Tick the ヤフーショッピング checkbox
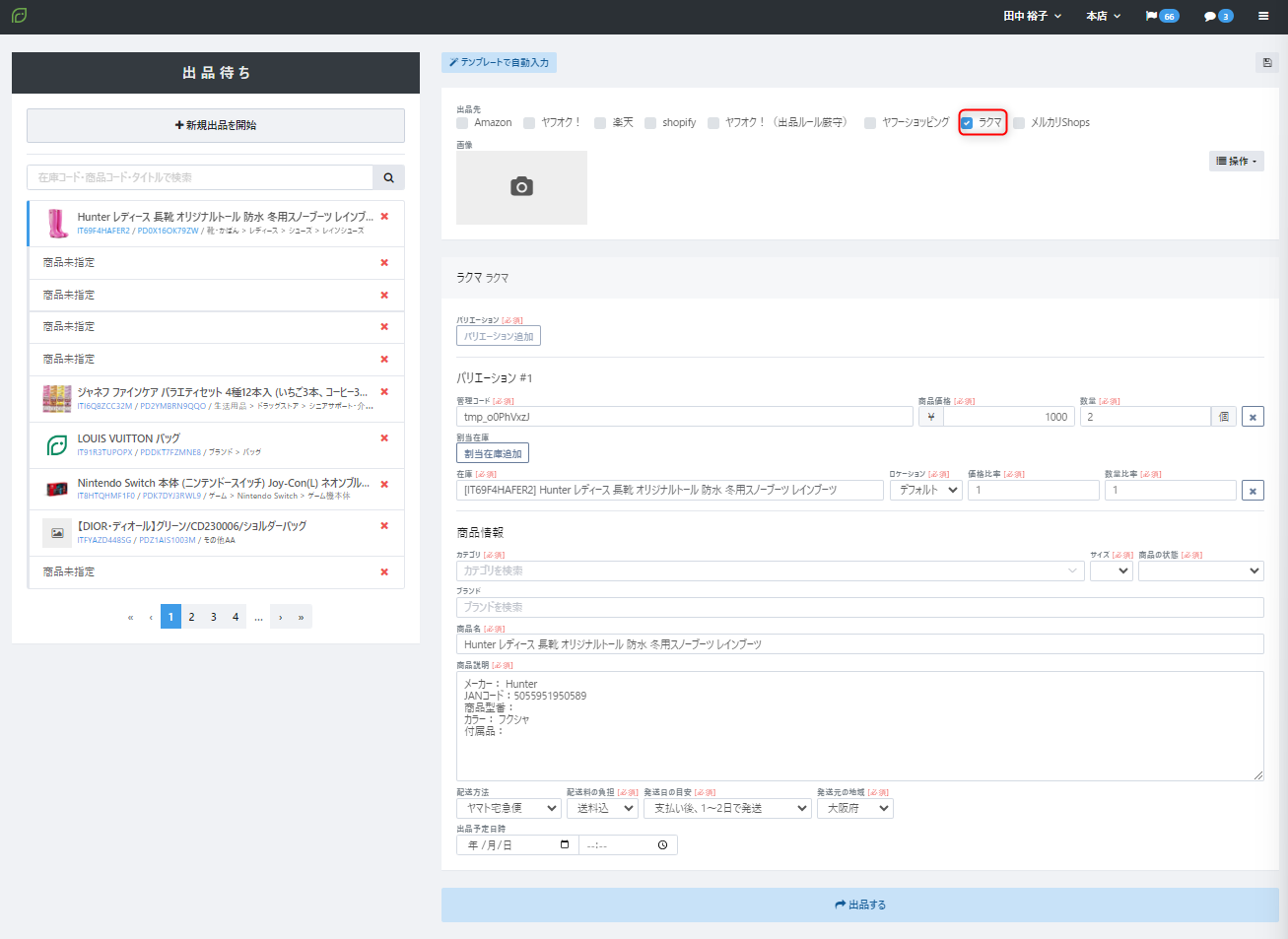This screenshot has height=939, width=1288. (x=870, y=123)
